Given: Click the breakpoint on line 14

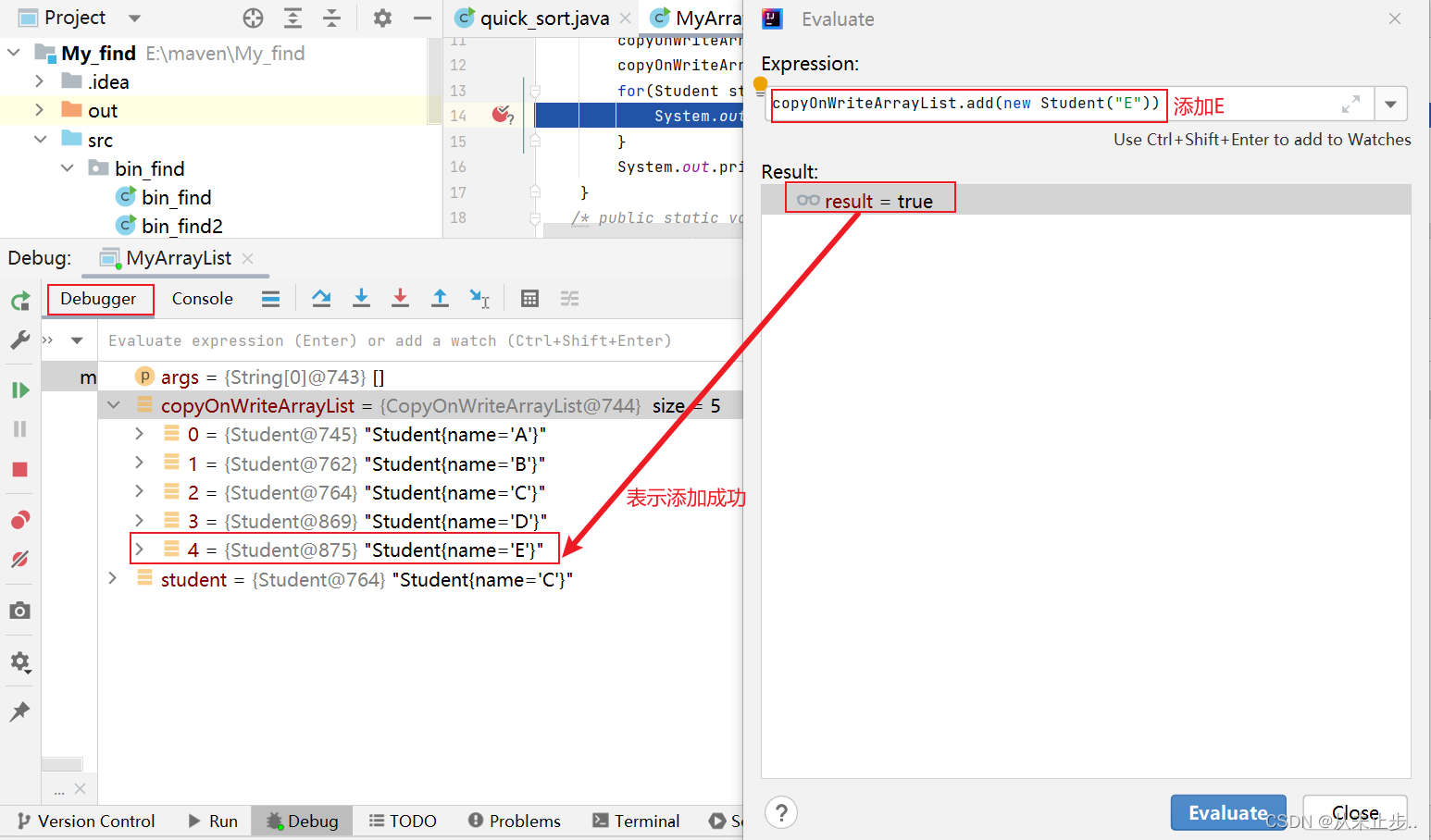Looking at the screenshot, I should click(502, 116).
